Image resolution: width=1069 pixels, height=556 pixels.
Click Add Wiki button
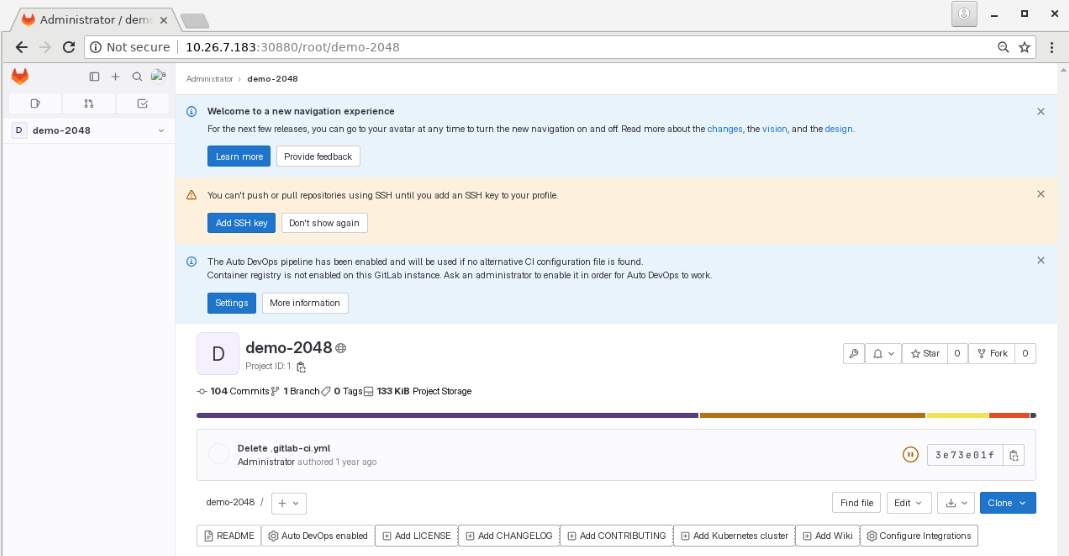(827, 536)
